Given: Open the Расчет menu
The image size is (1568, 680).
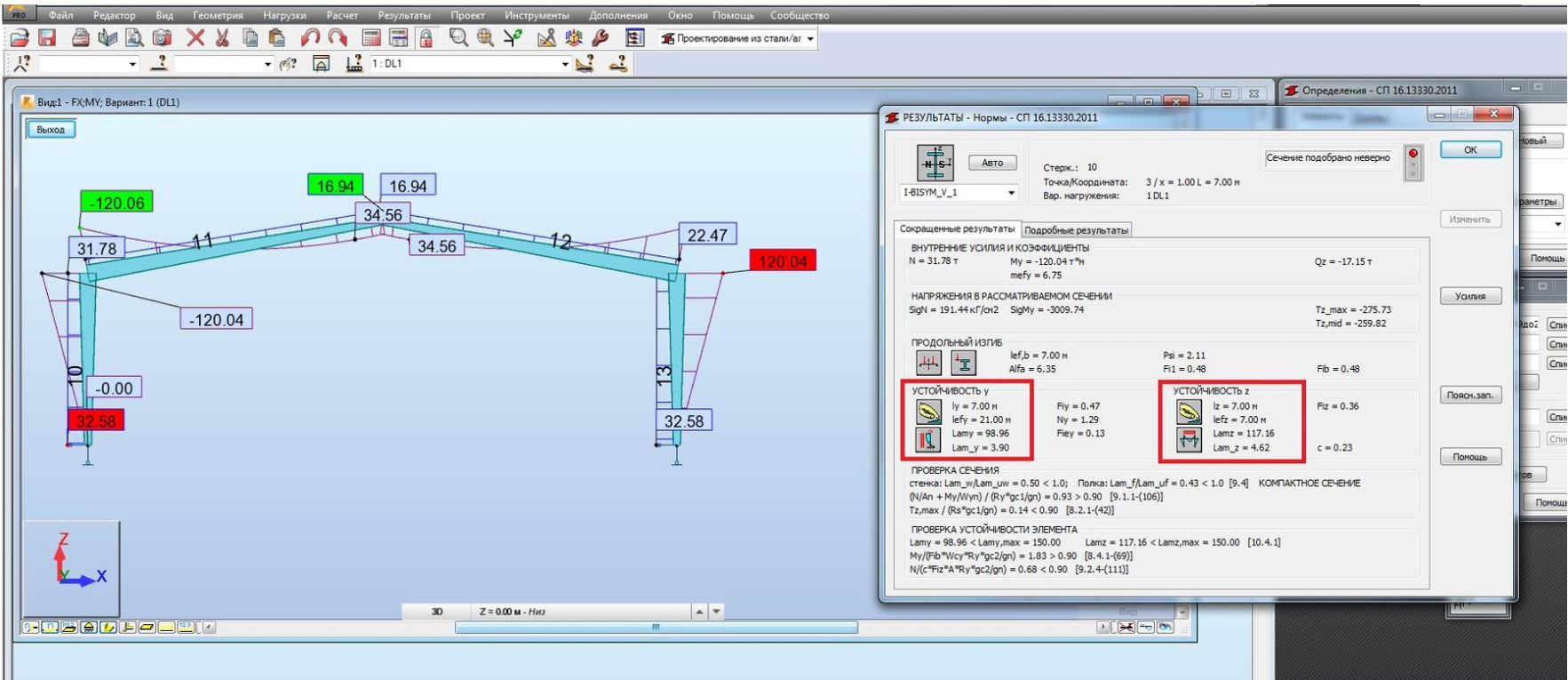Looking at the screenshot, I should pos(341,15).
